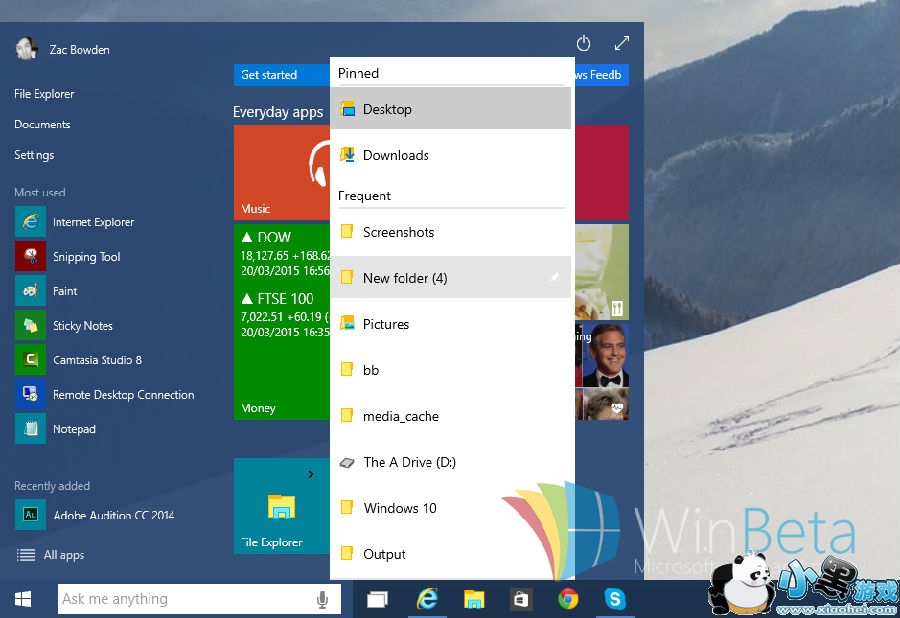Open Documents from Start menu

pyautogui.click(x=42, y=124)
